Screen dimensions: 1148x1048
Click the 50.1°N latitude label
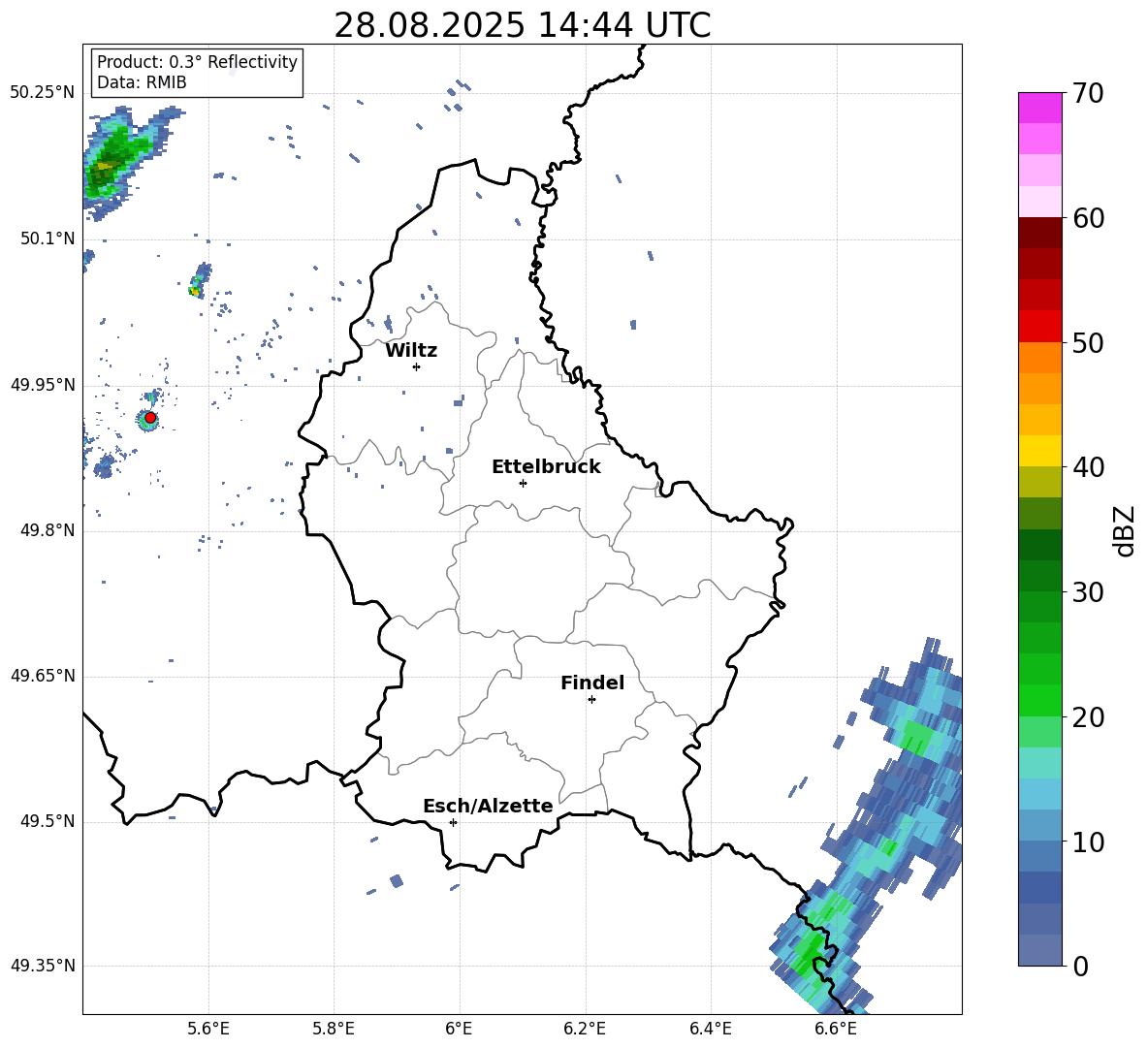[48, 238]
